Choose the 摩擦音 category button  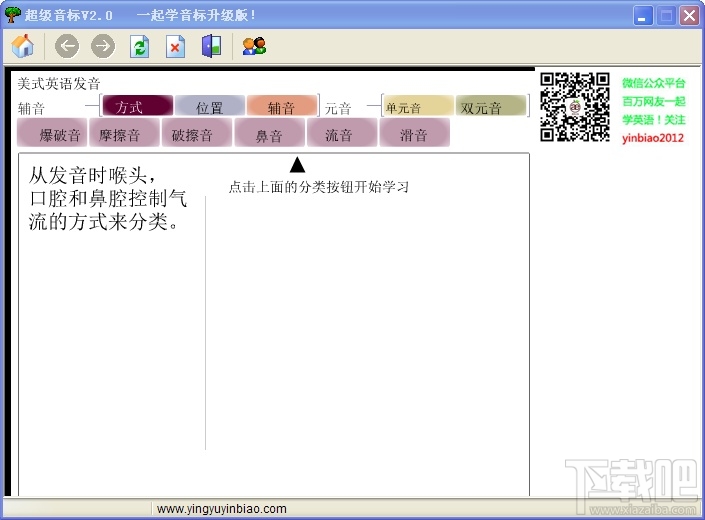pos(125,133)
